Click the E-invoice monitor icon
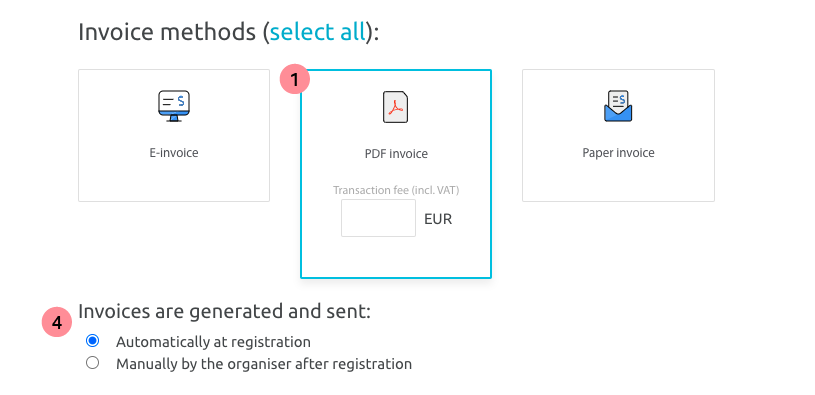The width and height of the screenshot is (815, 395). pyautogui.click(x=174, y=107)
